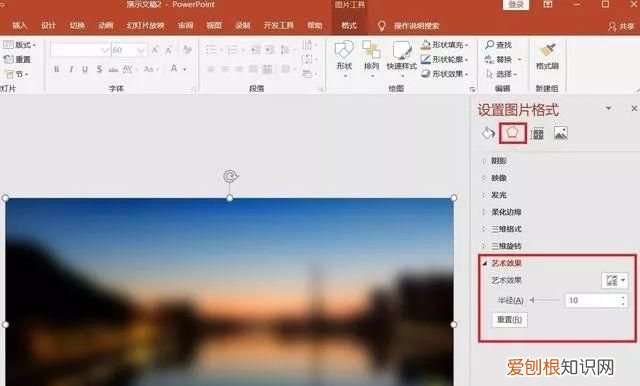Open the Fill & Line pane icon

[x=488, y=133]
